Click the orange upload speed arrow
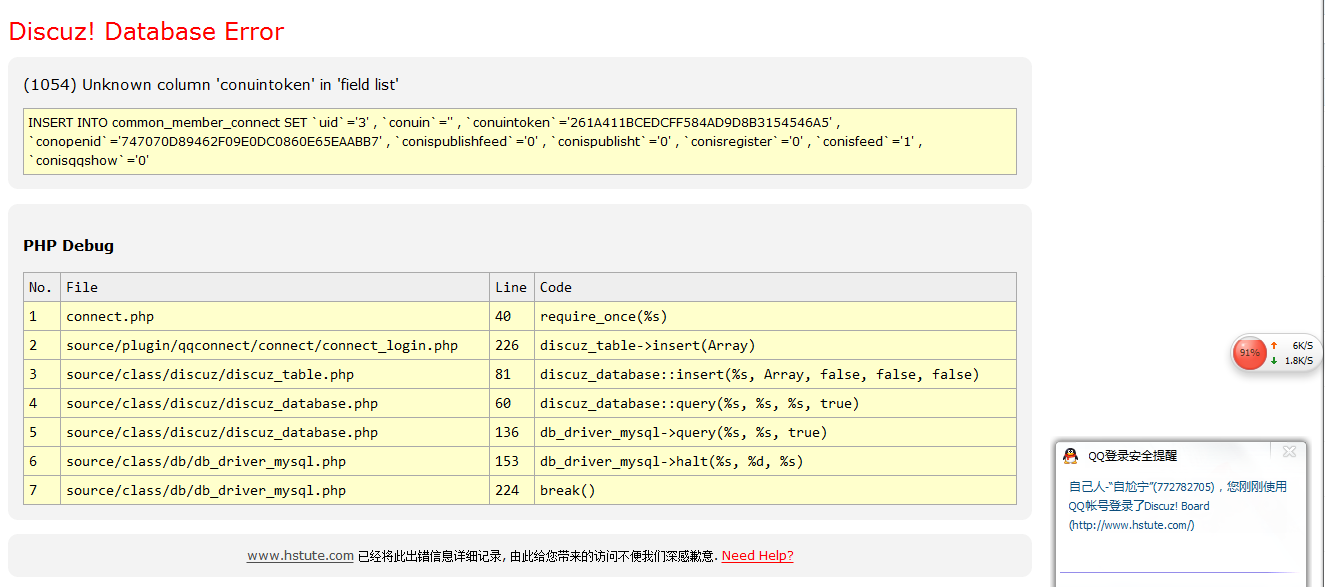The image size is (1325, 587). pyautogui.click(x=1274, y=346)
